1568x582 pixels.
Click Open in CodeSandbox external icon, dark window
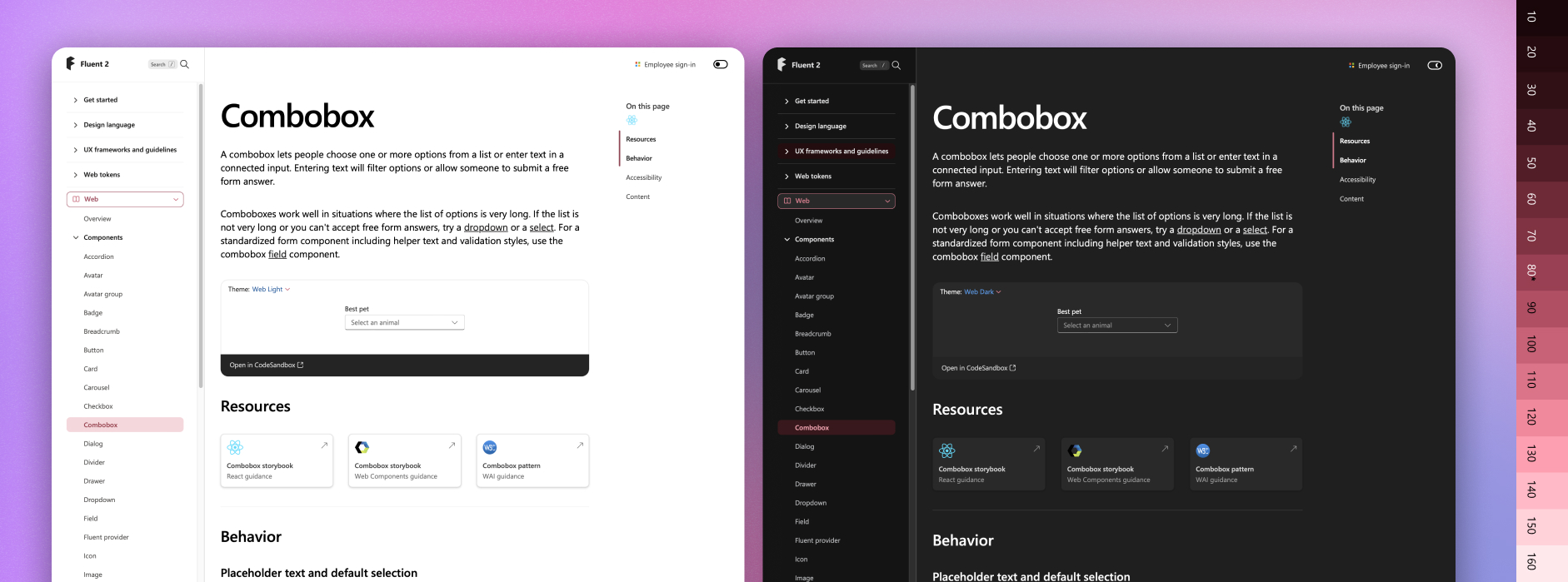1012,368
